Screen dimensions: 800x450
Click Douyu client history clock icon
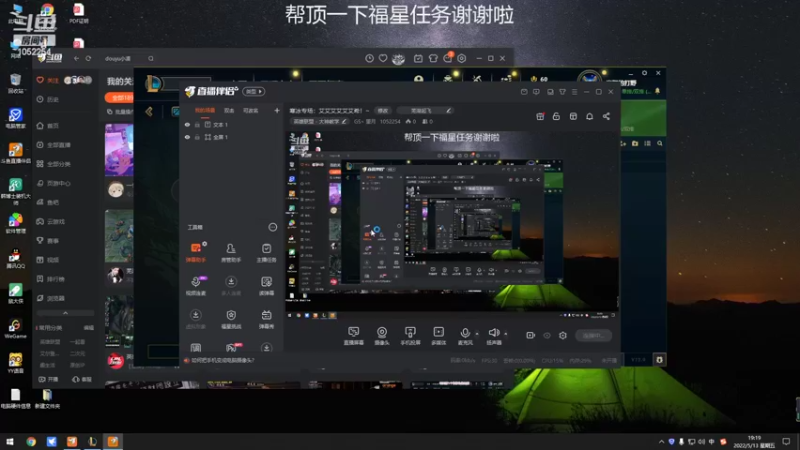pos(369,59)
